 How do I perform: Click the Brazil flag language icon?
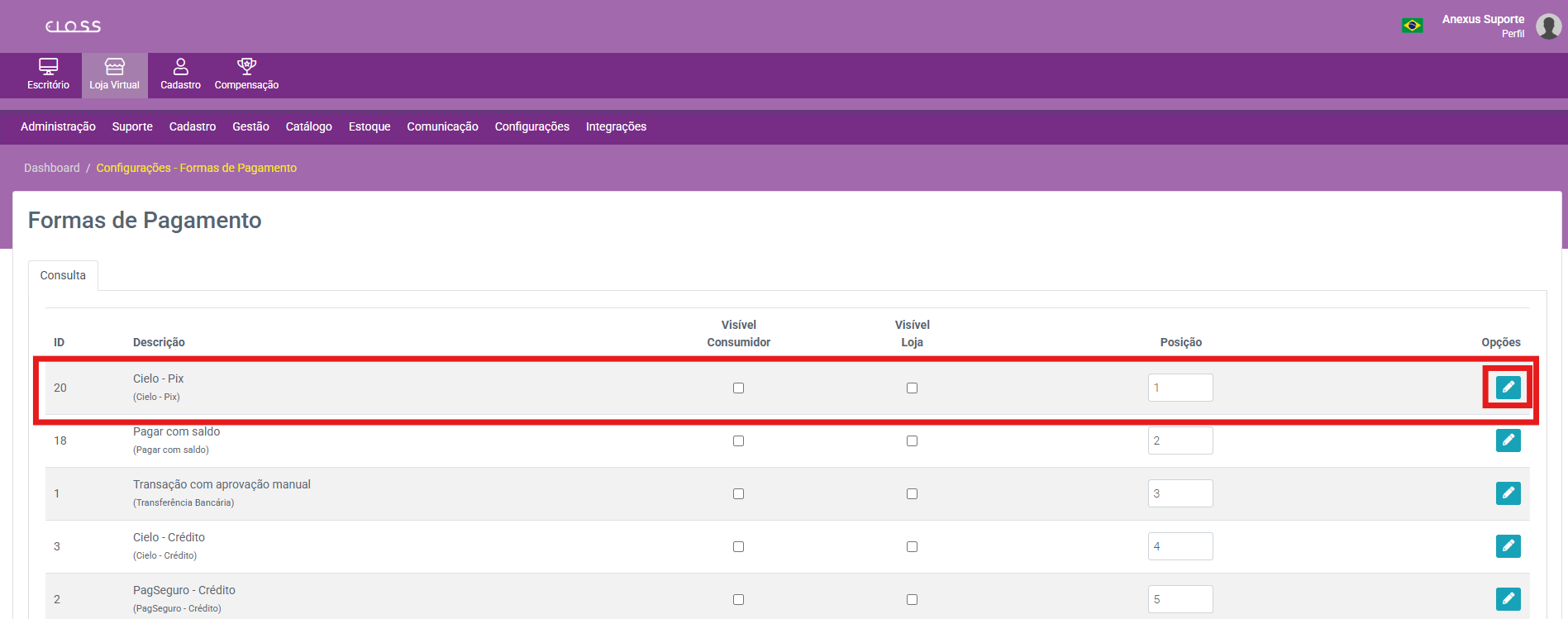coord(1412,26)
